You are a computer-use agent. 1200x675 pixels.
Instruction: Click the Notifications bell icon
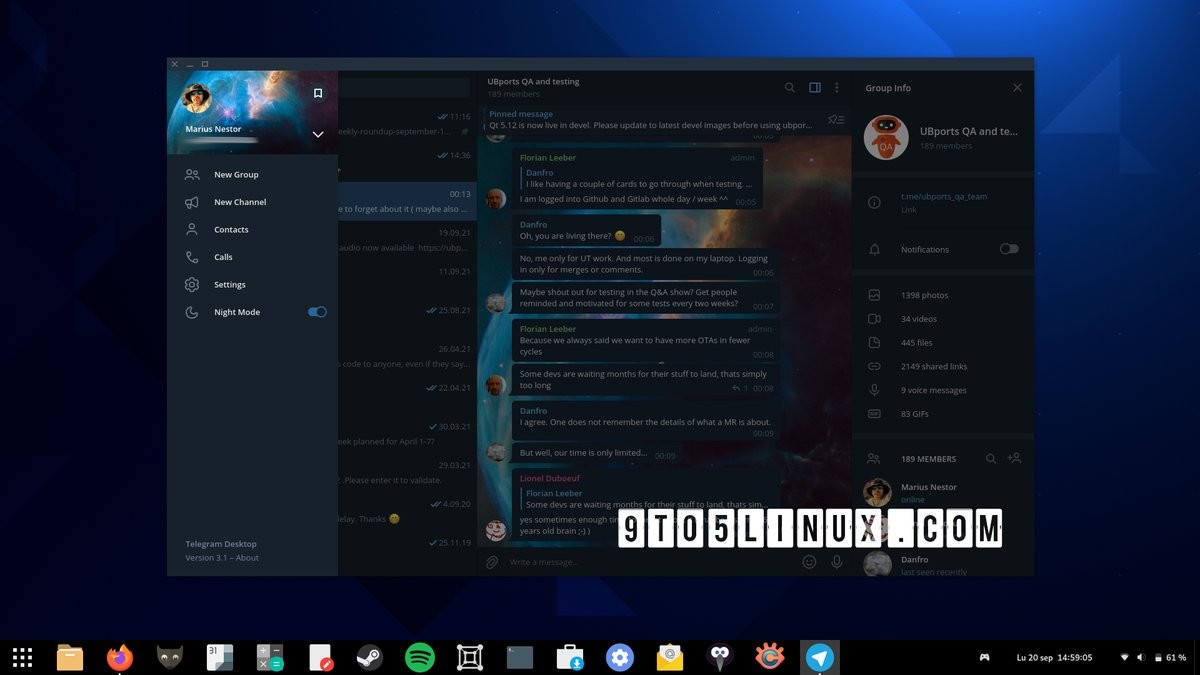(874, 249)
